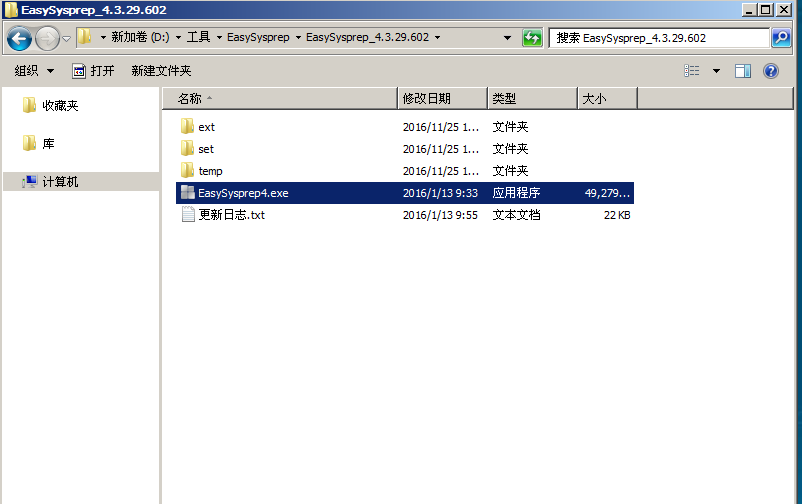Select file name 'ext'

tap(206, 127)
